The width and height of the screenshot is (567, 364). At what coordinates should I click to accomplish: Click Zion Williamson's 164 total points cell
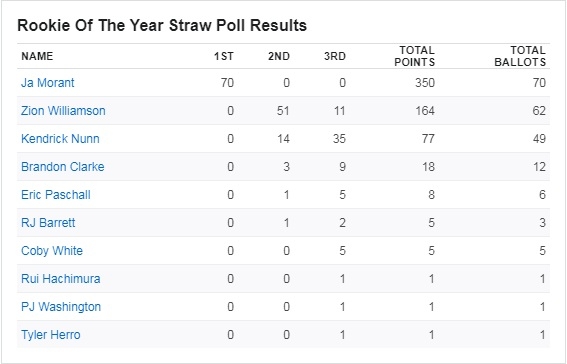click(425, 111)
